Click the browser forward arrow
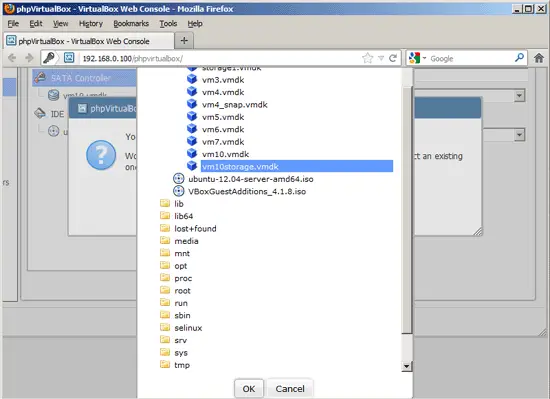The image size is (550, 399). [x=29, y=58]
